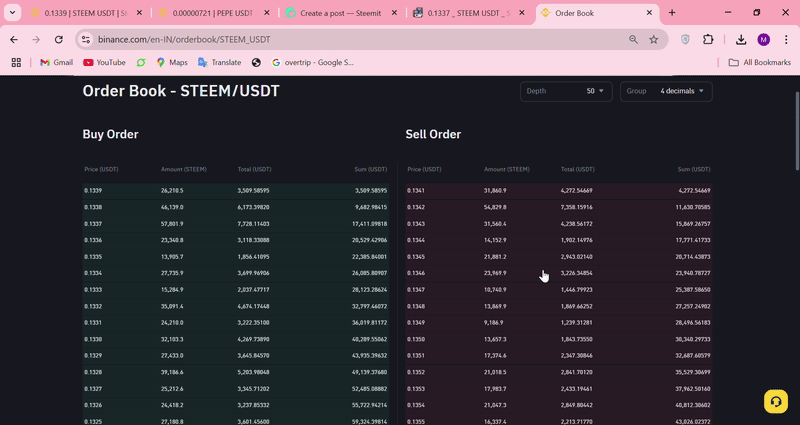The width and height of the screenshot is (800, 425).
Task: Open a new browser tab
Action: [x=672, y=13]
